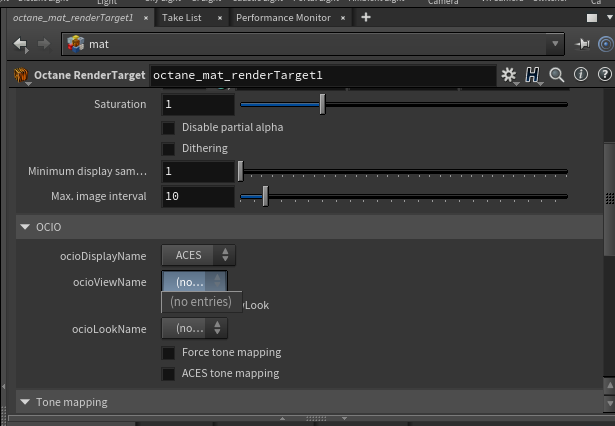
Task: Select the (no entries) menu item
Action: coord(201,302)
